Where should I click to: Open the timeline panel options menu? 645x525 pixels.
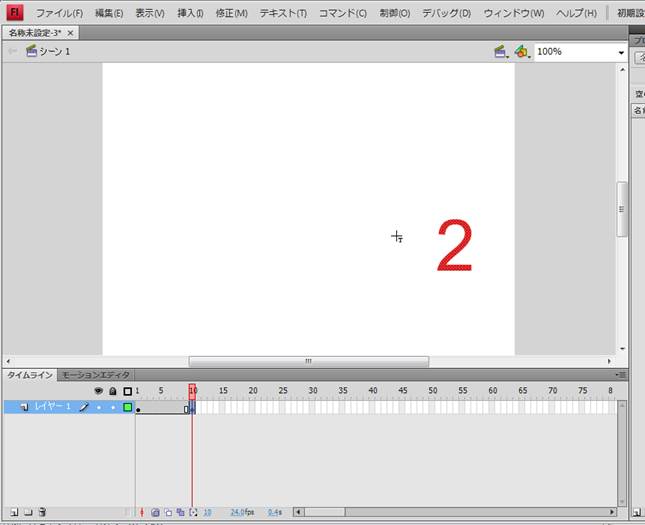pyautogui.click(x=621, y=375)
